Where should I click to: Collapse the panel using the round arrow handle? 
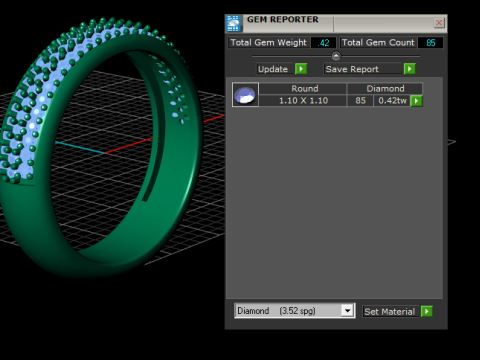(x=336, y=56)
